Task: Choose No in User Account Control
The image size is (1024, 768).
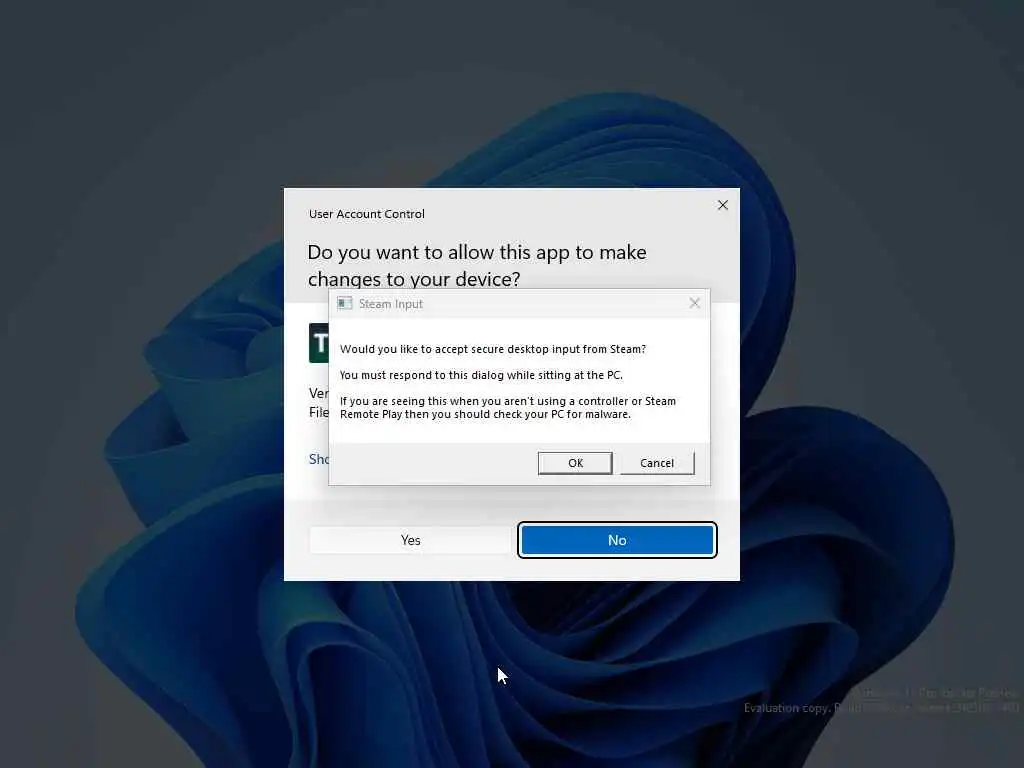Action: pos(617,540)
